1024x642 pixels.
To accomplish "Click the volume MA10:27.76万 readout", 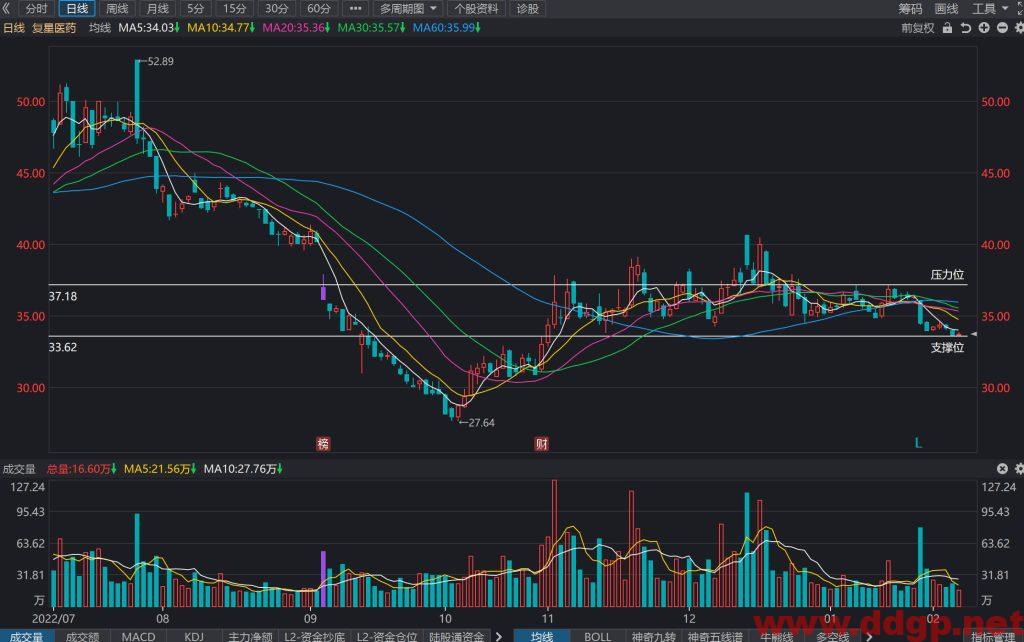I will pyautogui.click(x=243, y=469).
